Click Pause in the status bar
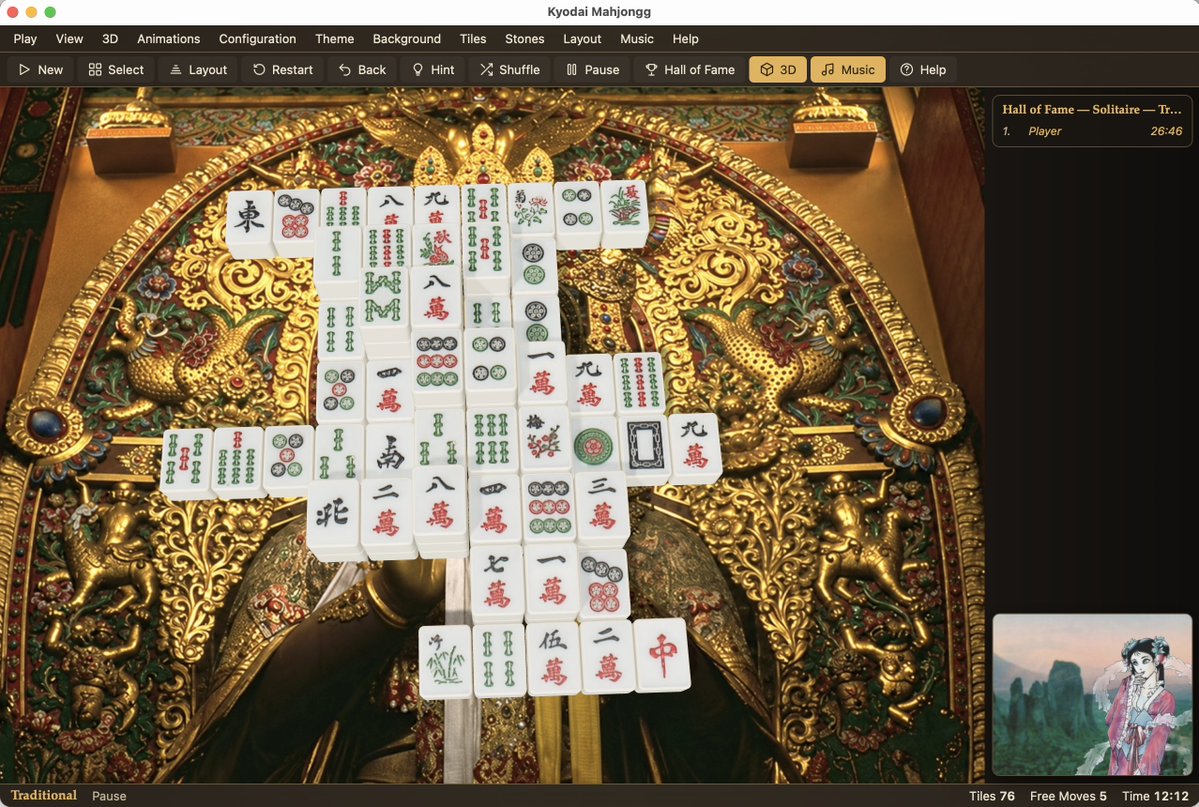This screenshot has height=807, width=1199. pyautogui.click(x=109, y=796)
